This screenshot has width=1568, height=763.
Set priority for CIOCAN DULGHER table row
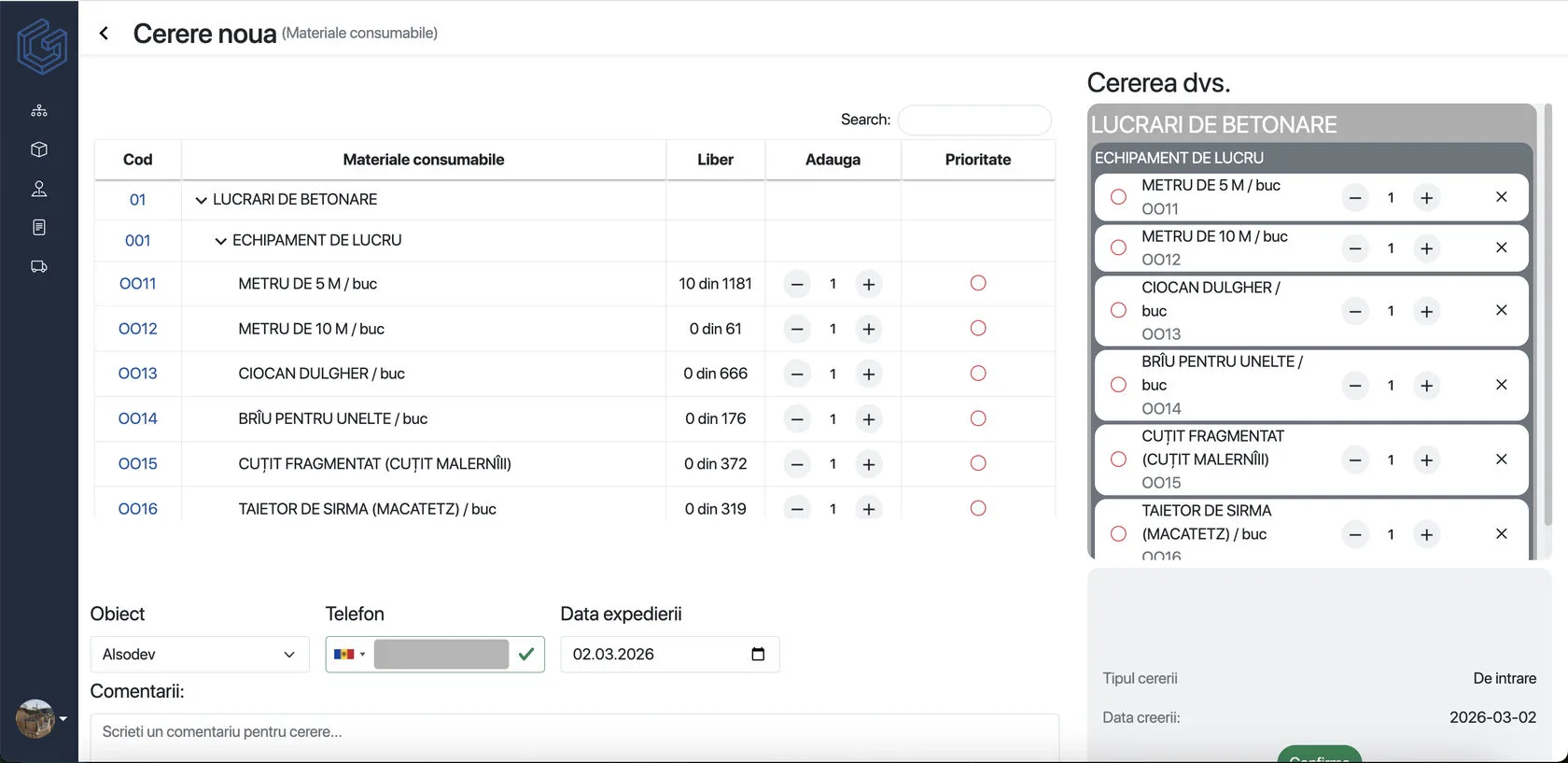pyautogui.click(x=978, y=374)
